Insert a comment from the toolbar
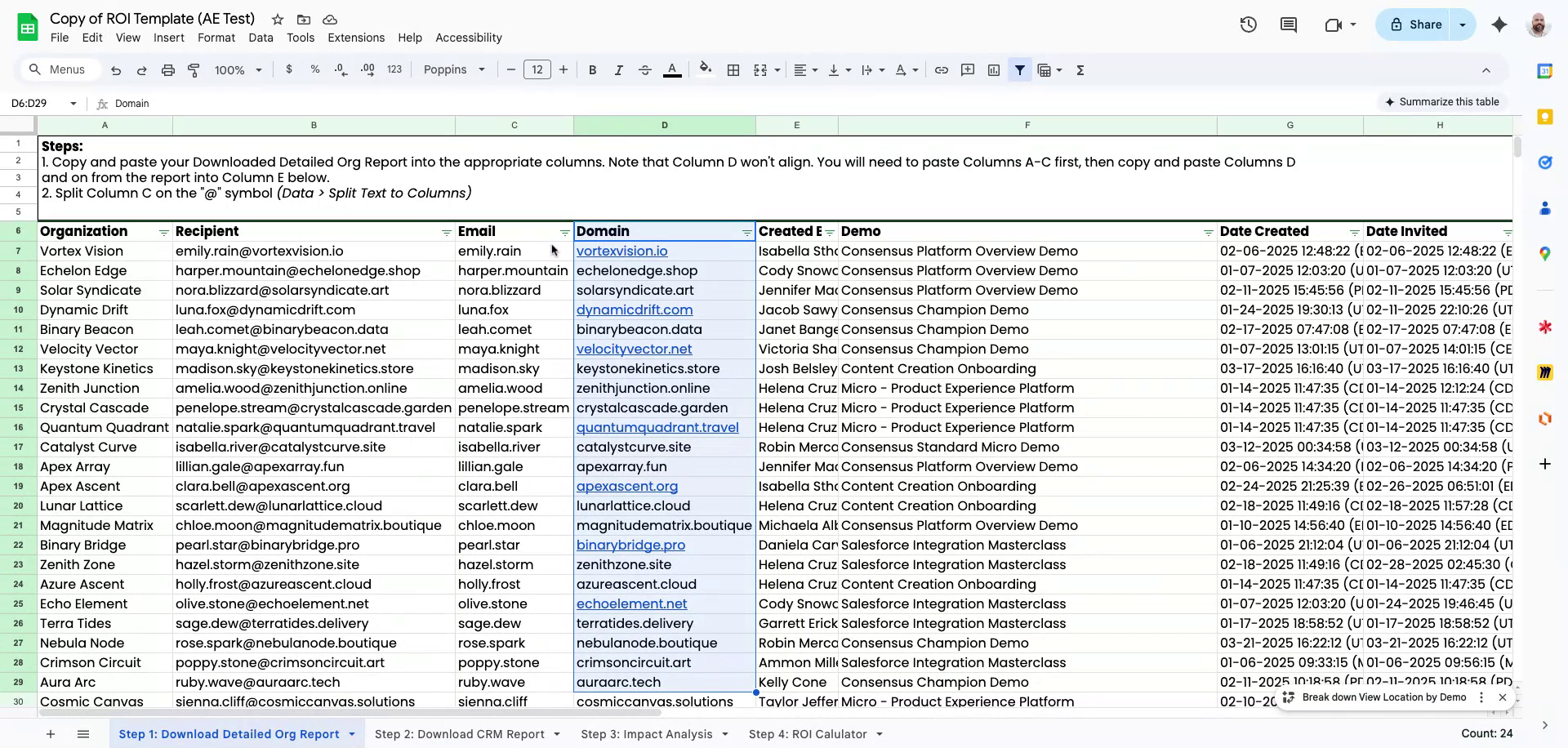This screenshot has height=748, width=1568. click(x=967, y=69)
